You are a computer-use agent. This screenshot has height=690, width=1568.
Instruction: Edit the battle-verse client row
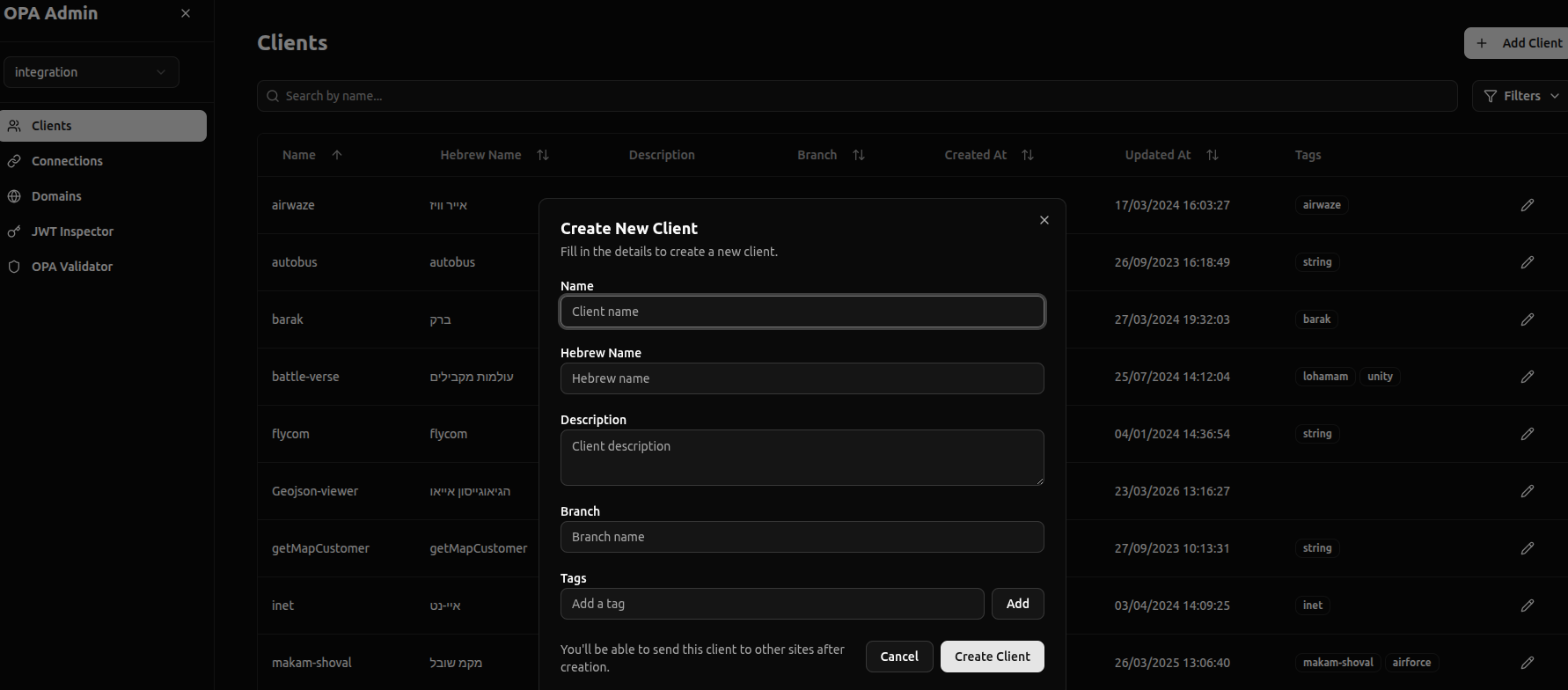pyautogui.click(x=1528, y=377)
